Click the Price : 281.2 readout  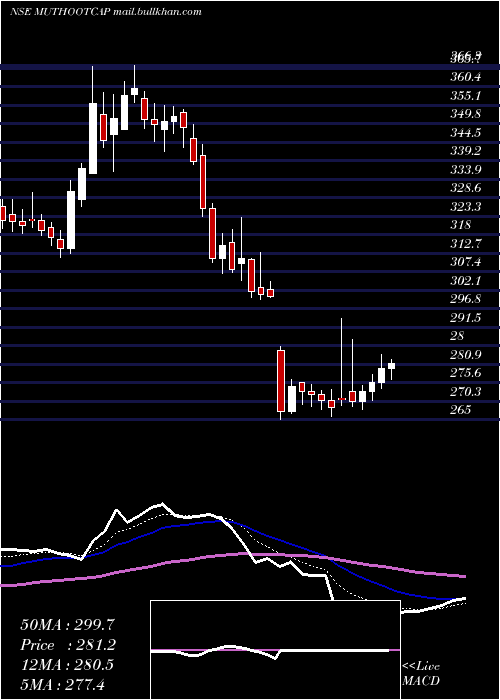click(68, 645)
